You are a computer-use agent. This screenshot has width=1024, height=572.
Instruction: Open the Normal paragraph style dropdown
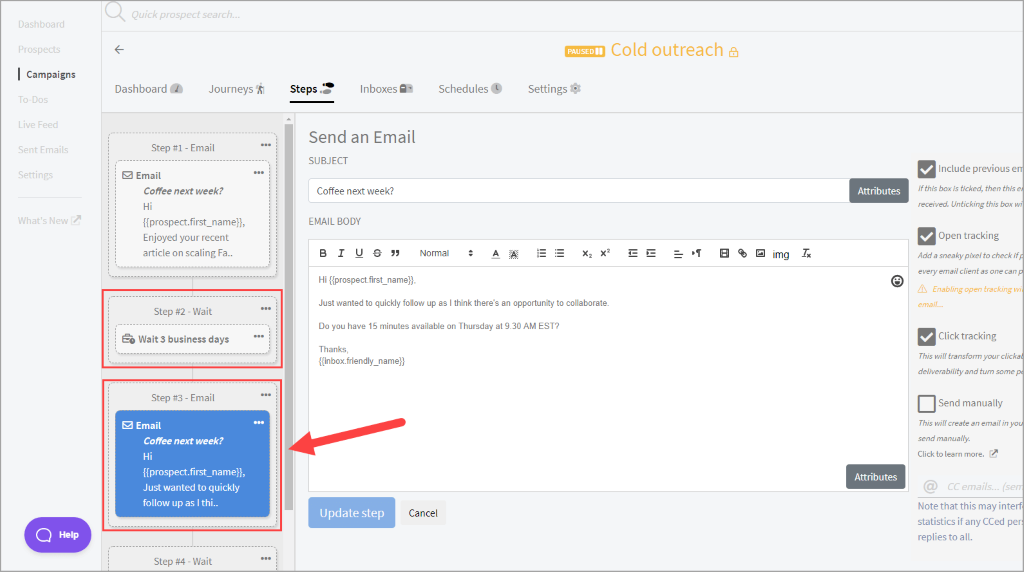click(440, 254)
